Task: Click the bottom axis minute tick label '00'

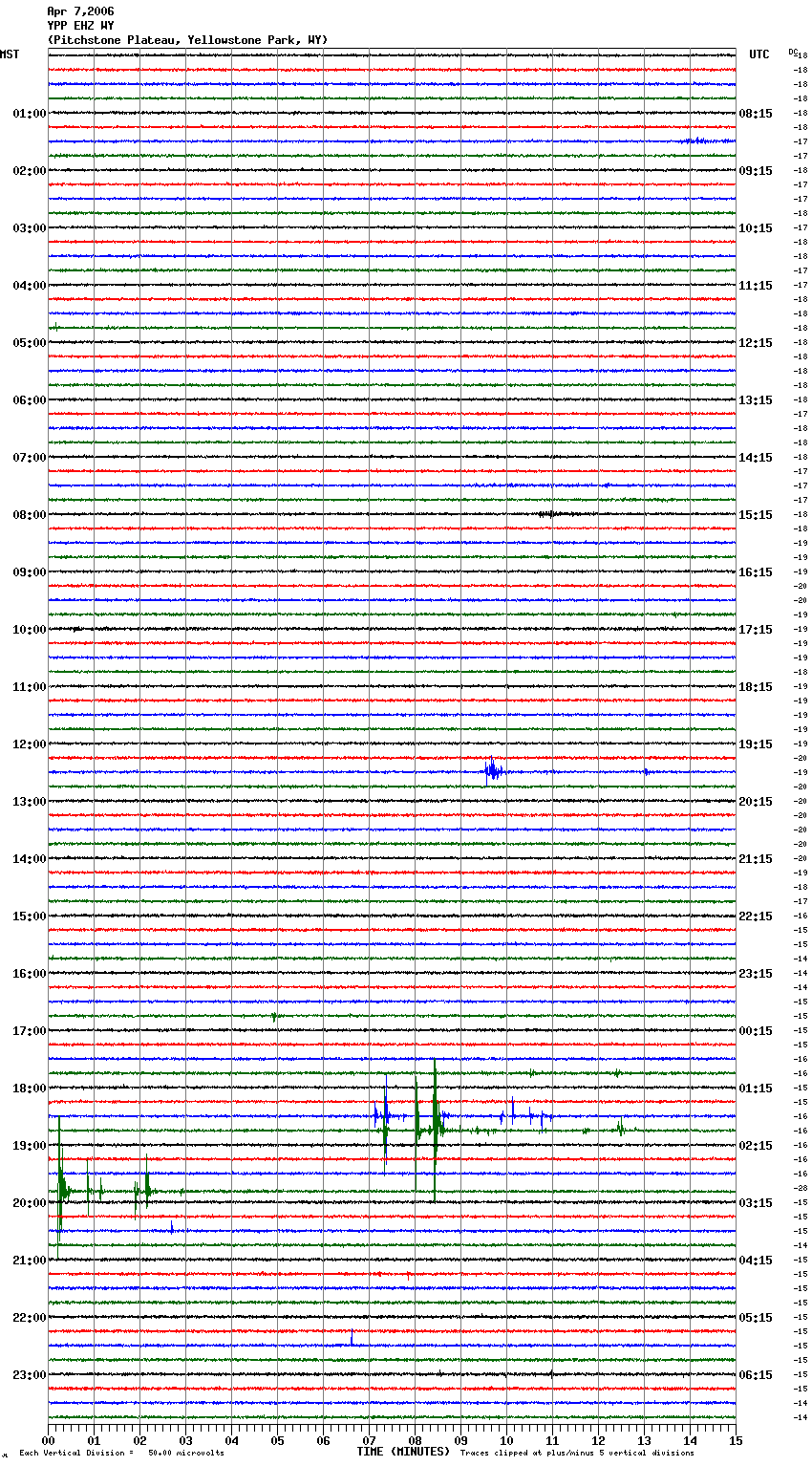Action: click(x=48, y=1440)
